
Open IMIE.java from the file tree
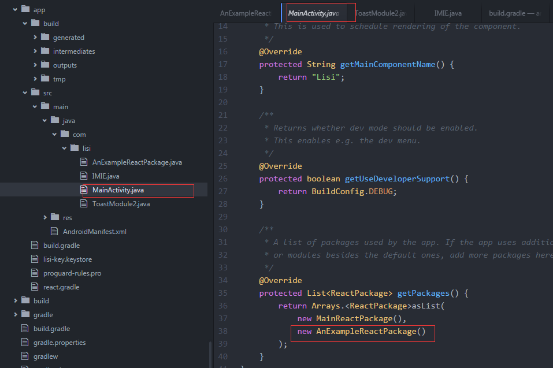pos(105,176)
